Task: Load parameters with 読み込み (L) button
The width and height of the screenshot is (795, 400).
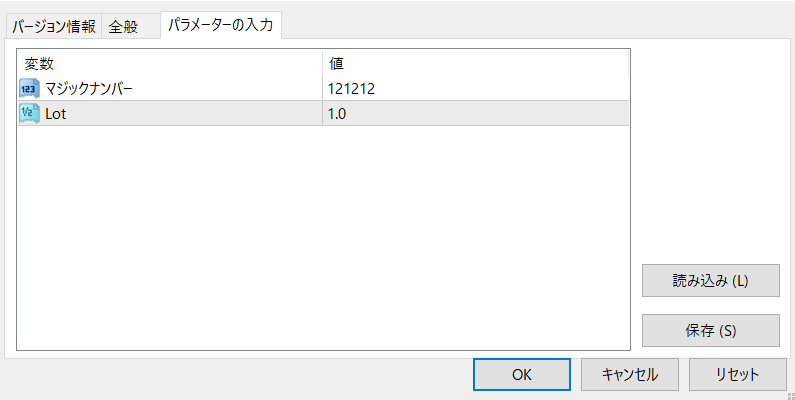Action: pyautogui.click(x=710, y=280)
